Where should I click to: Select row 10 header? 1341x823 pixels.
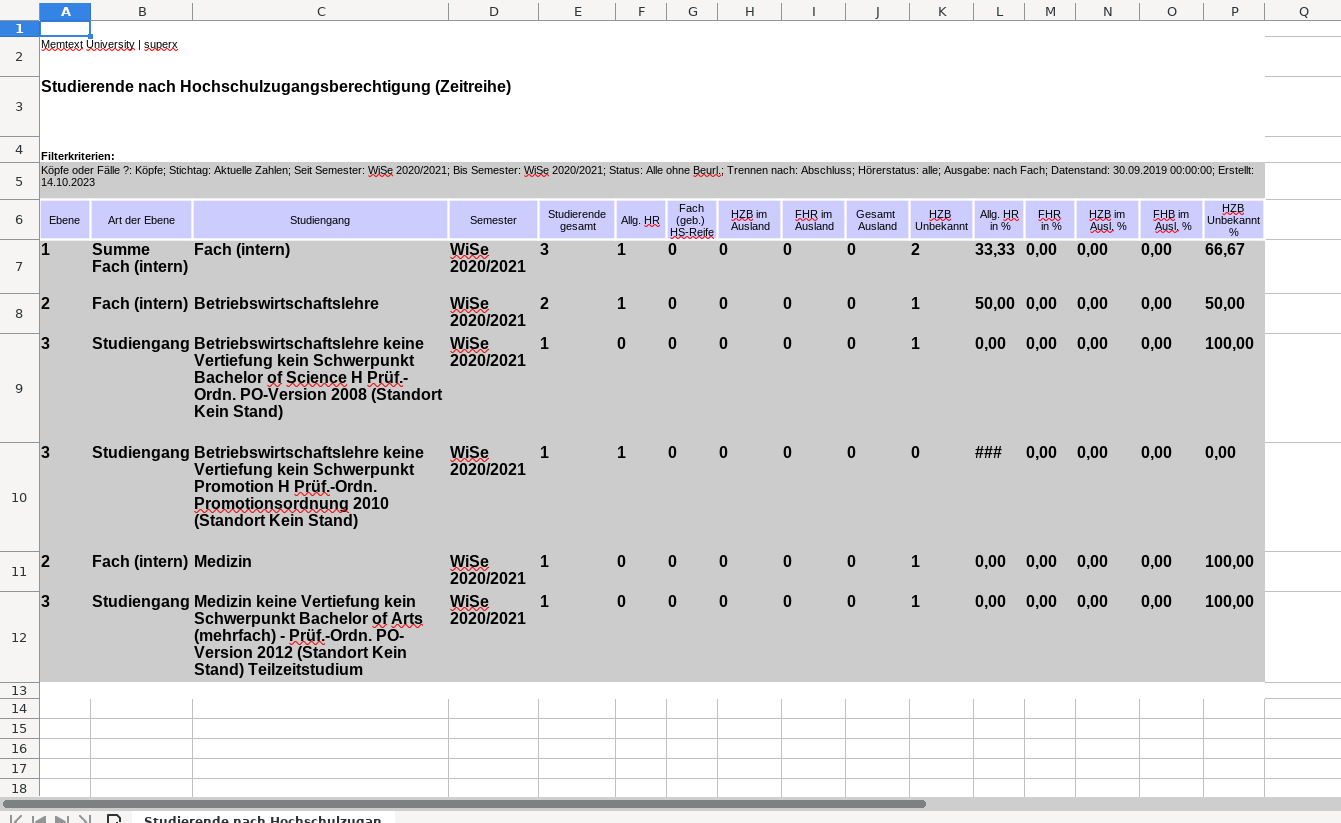tap(19, 497)
